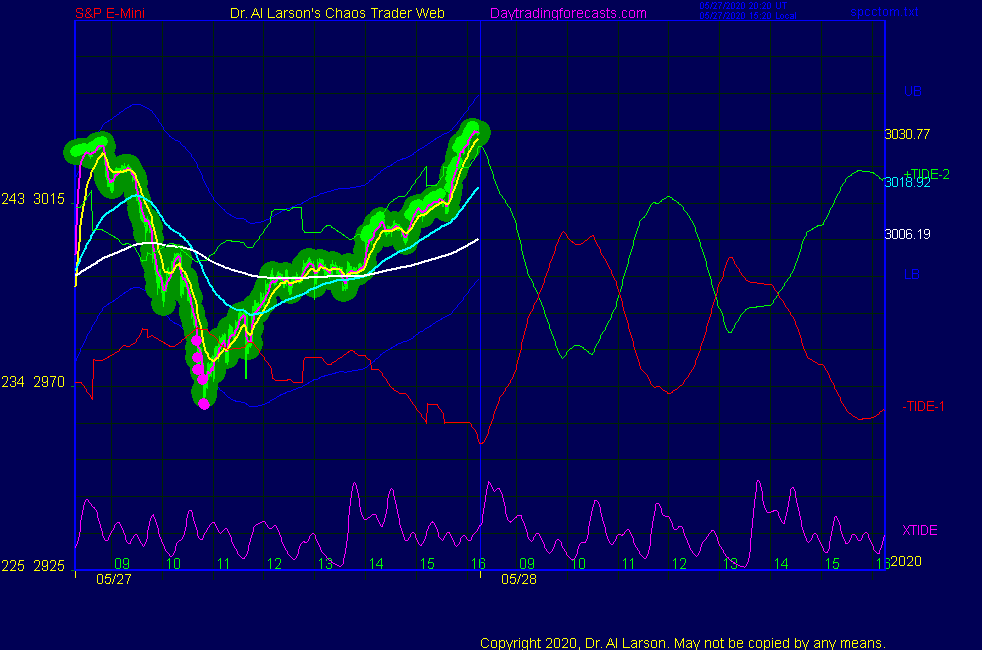Select the cyan 3018.92 value
The image size is (982, 650).
907,182
